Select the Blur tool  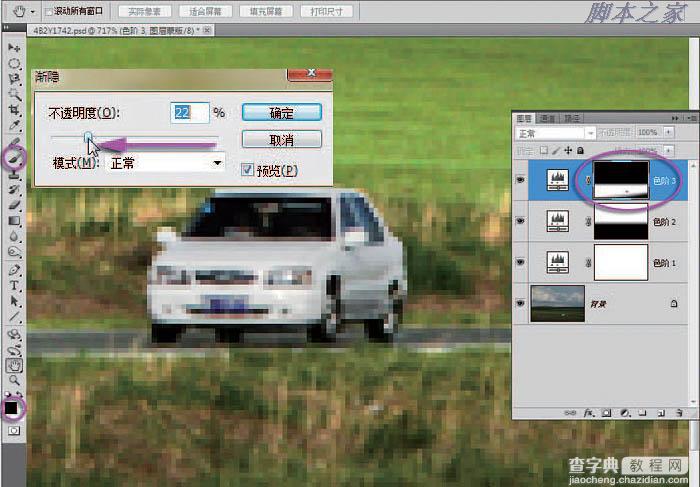click(14, 236)
